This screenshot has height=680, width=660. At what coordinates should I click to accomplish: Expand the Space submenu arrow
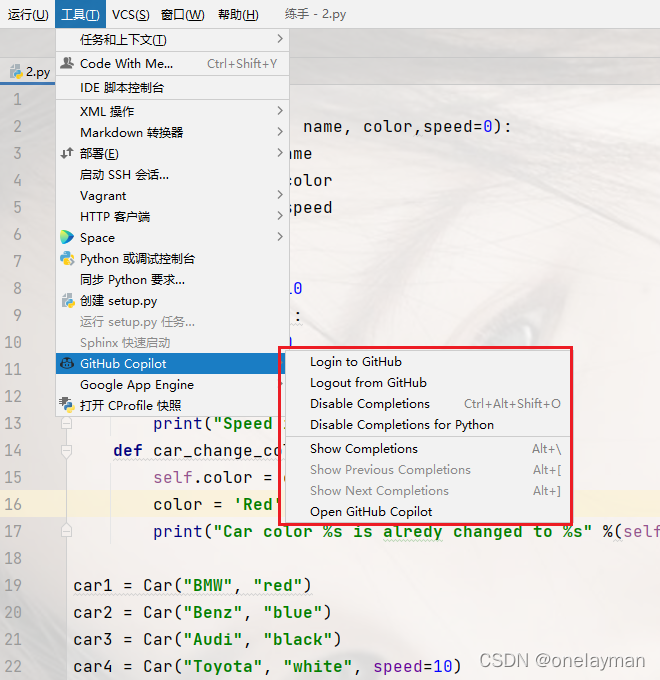(280, 237)
